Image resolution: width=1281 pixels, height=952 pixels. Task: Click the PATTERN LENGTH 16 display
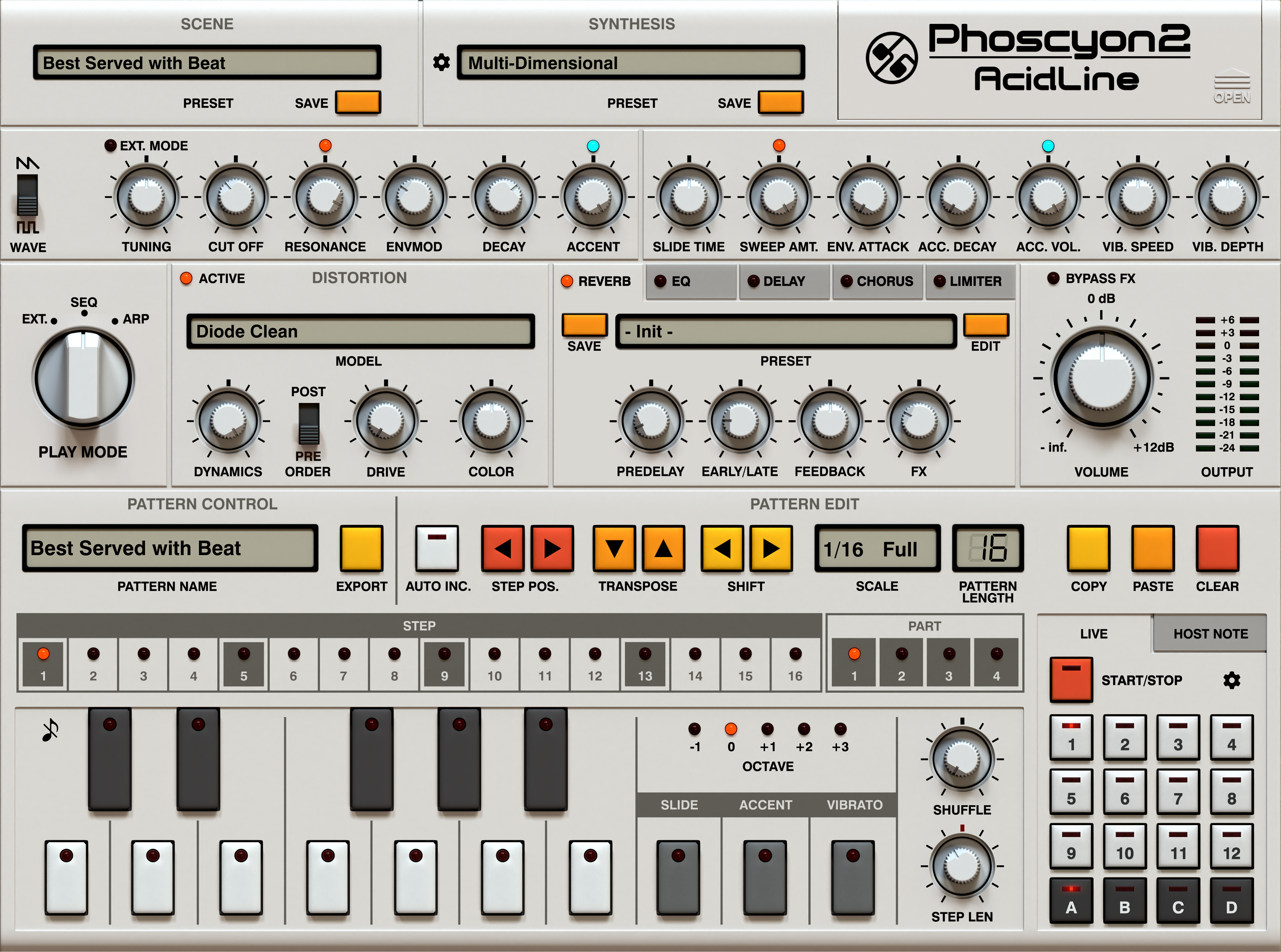pyautogui.click(x=988, y=549)
